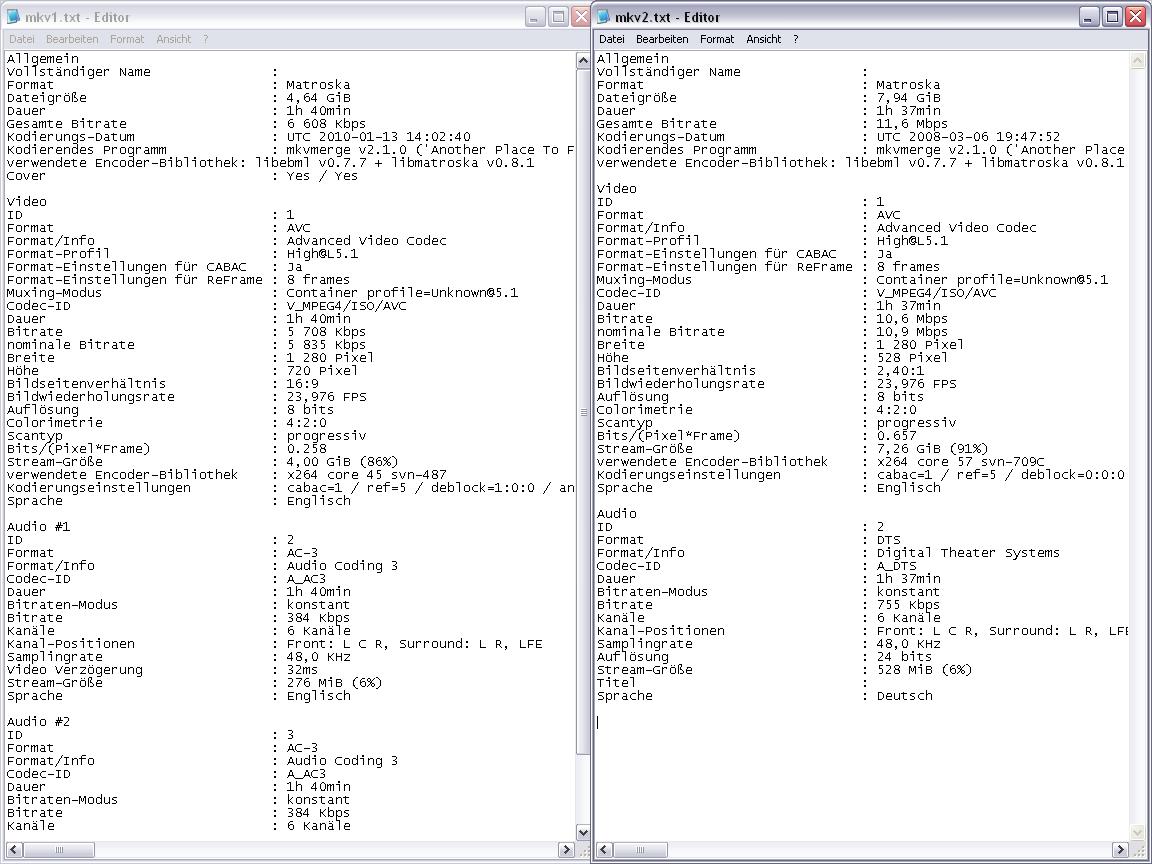Click the mkv1.txt notepad title bar icon
Image resolution: width=1152 pixels, height=864 pixels.
click(12, 17)
